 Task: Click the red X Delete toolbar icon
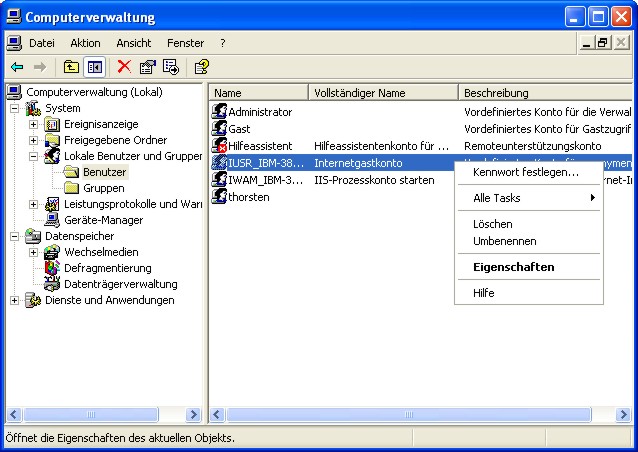[x=124, y=67]
